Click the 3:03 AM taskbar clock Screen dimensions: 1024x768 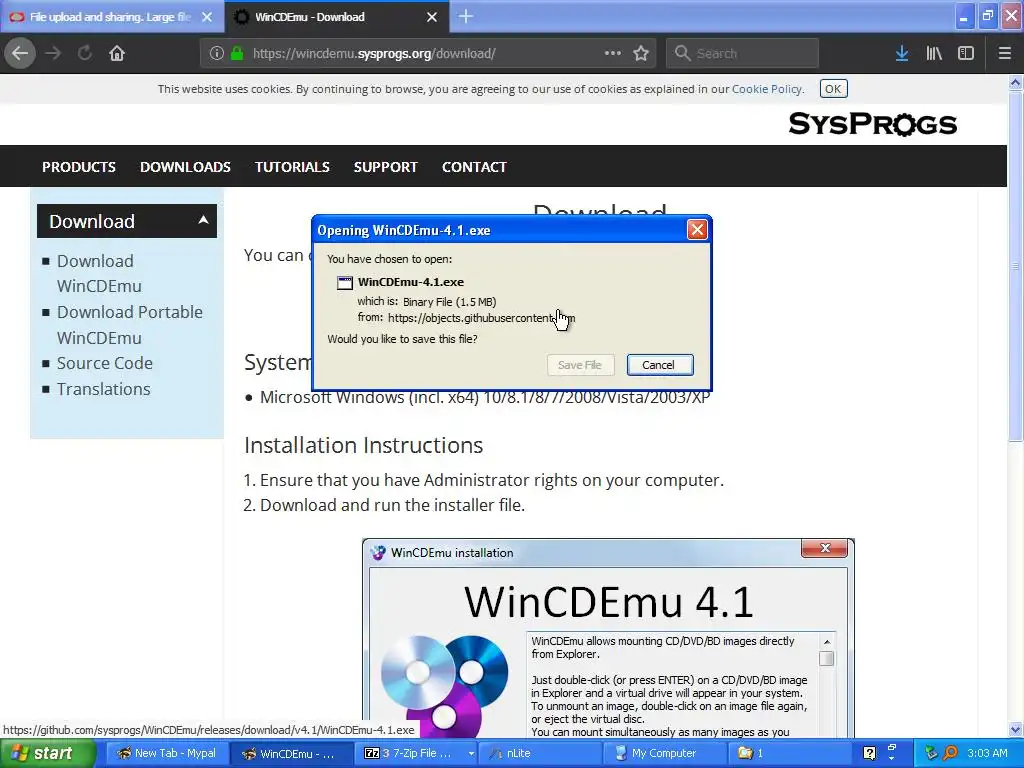click(x=987, y=754)
